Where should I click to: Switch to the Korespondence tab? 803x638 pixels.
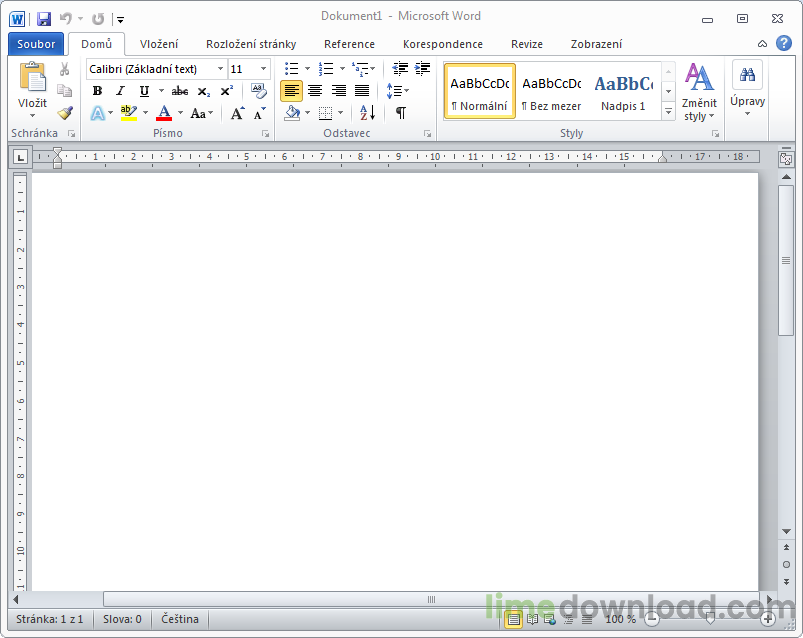coord(442,44)
